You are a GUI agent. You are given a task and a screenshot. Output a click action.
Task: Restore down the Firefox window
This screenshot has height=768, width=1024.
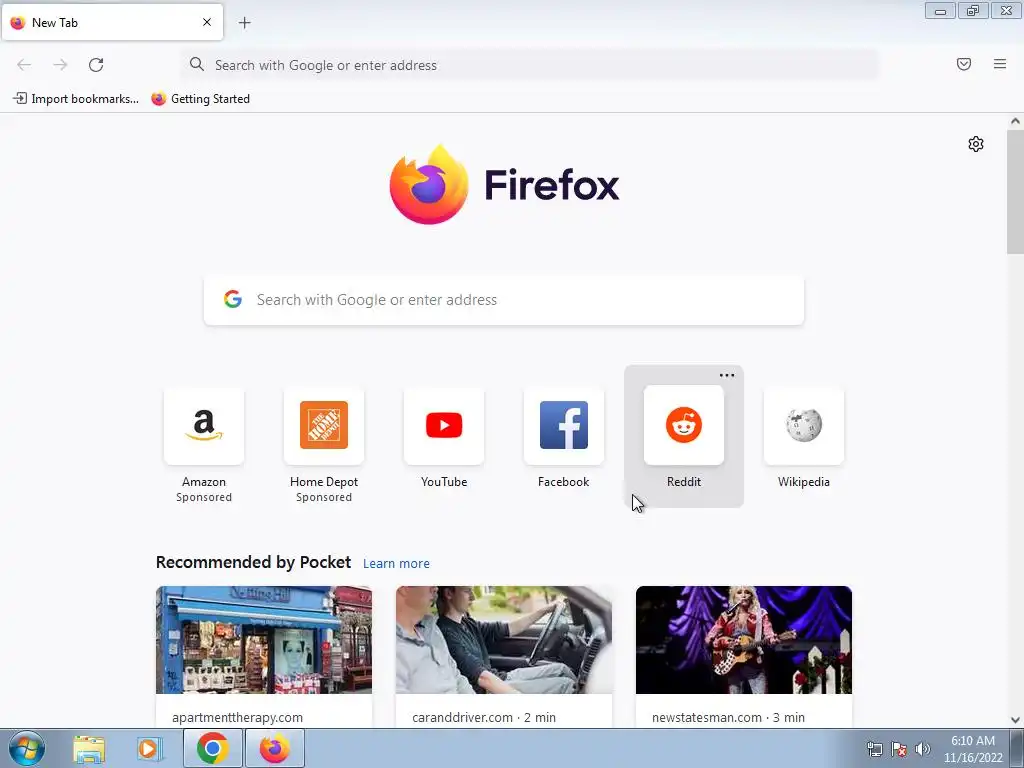[973, 11]
